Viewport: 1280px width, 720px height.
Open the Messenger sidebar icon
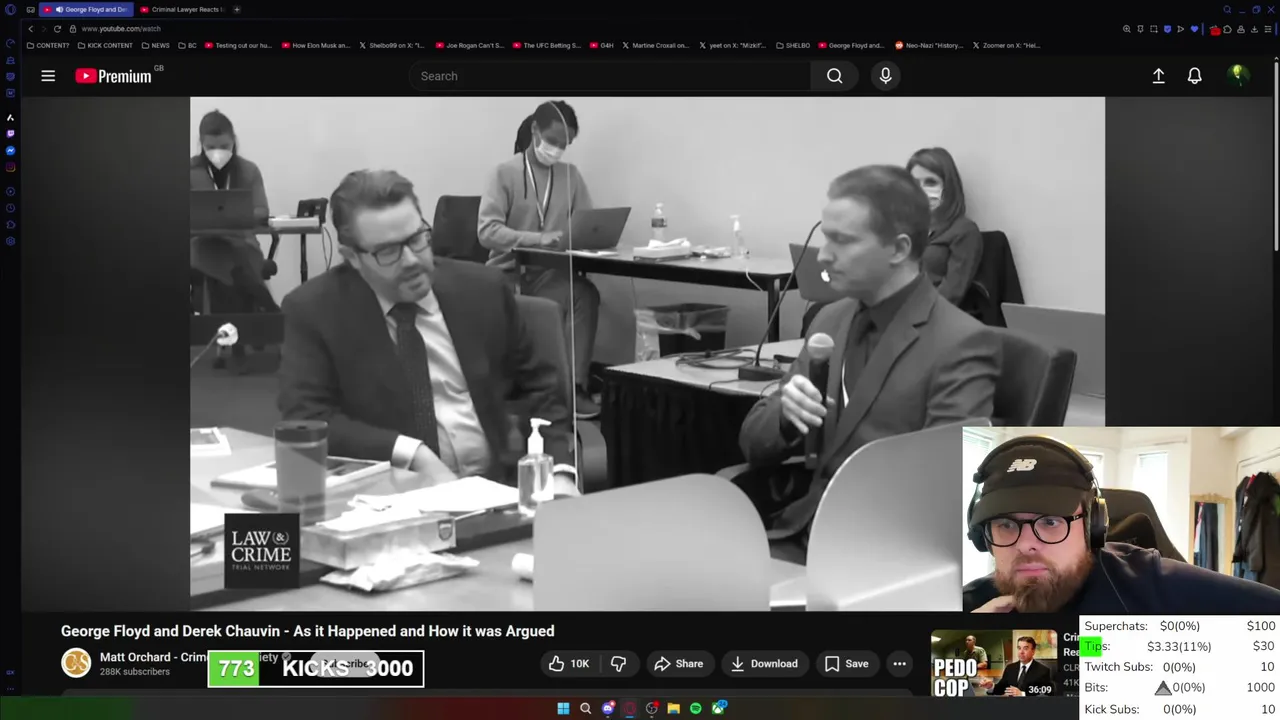click(x=10, y=150)
